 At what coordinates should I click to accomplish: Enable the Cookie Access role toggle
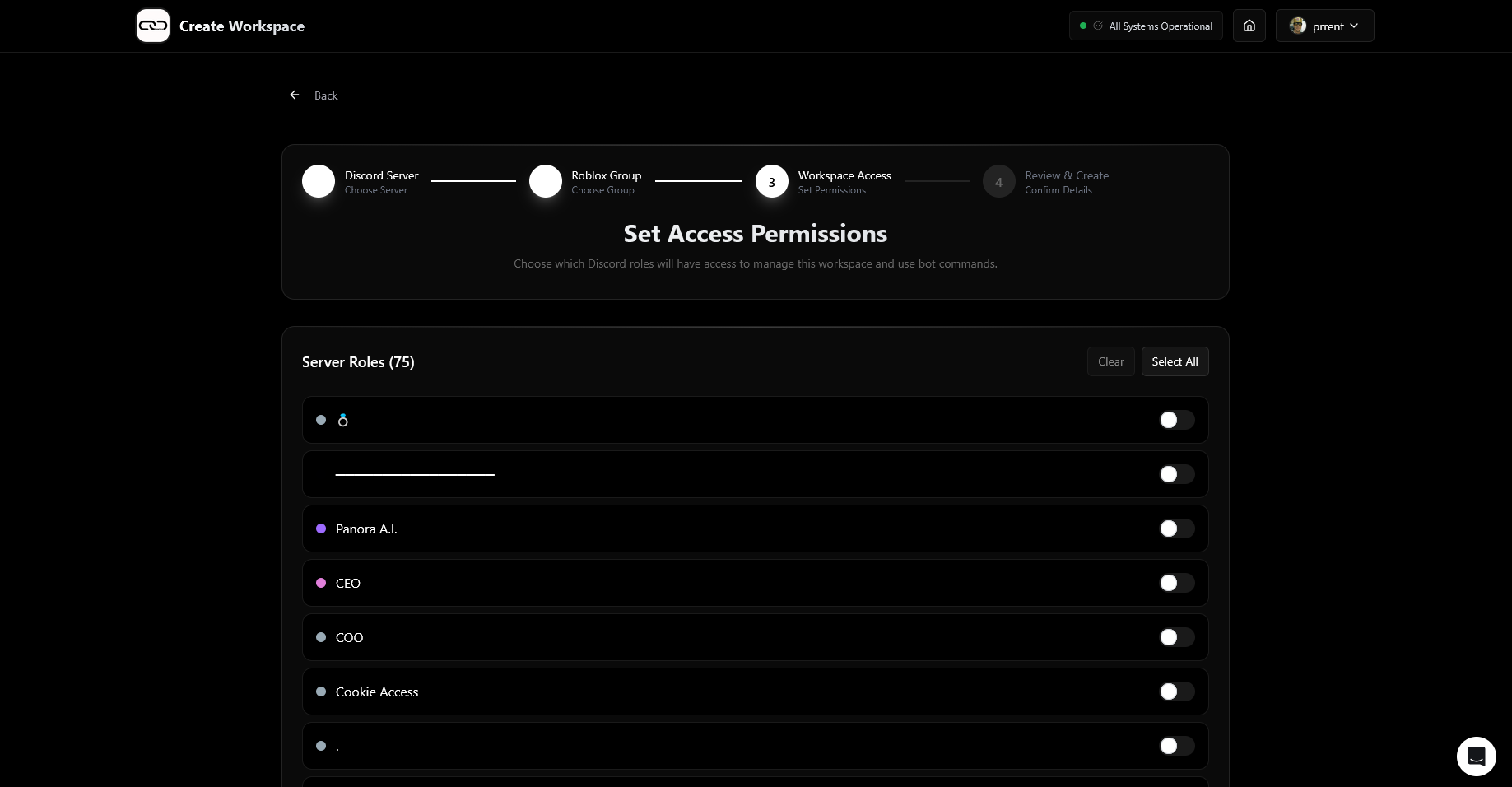[x=1176, y=692]
